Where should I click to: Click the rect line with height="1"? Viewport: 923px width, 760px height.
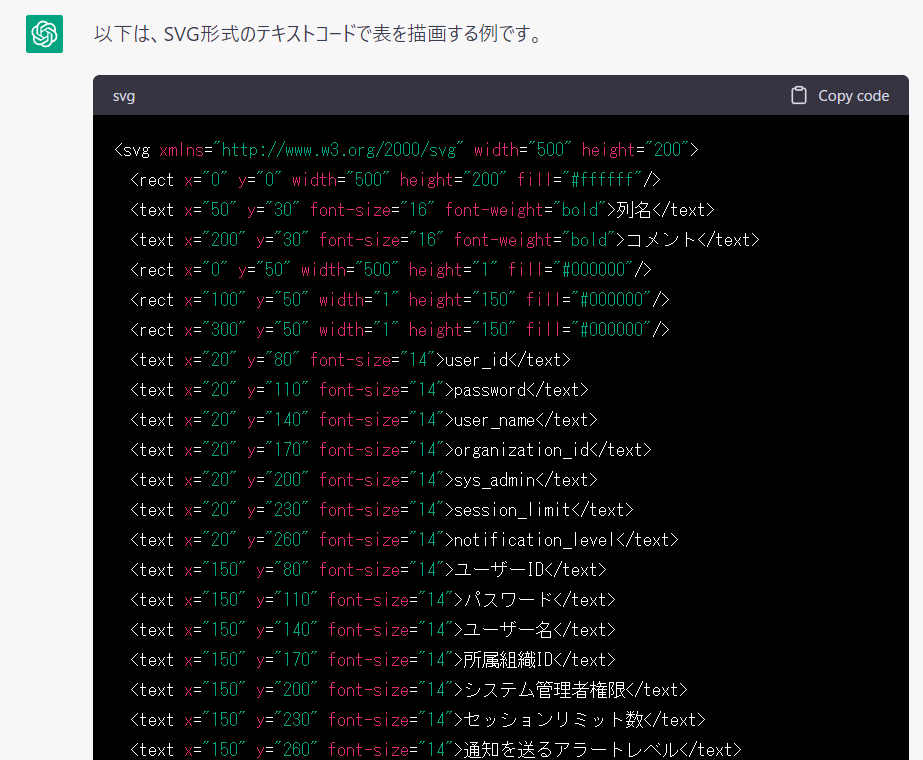(x=391, y=270)
